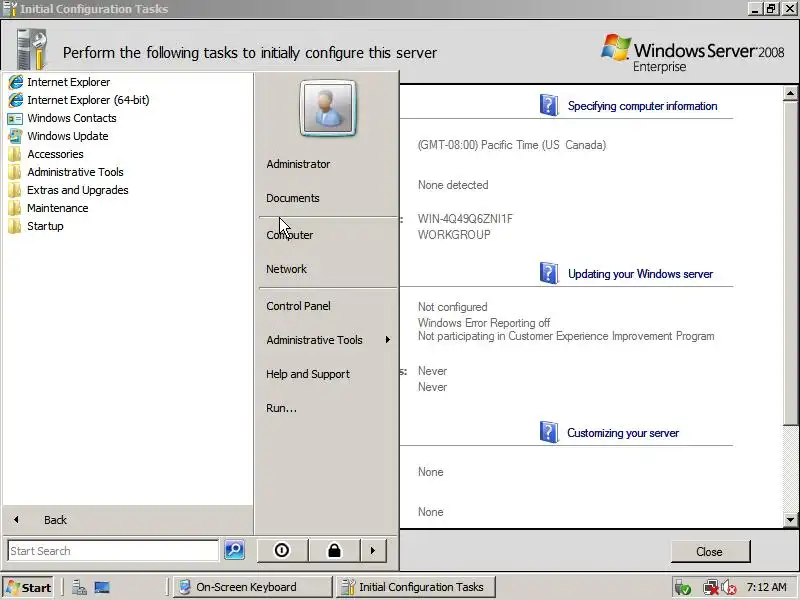Click the Customizing your server link
This screenshot has width=800, height=600.
tap(623, 433)
